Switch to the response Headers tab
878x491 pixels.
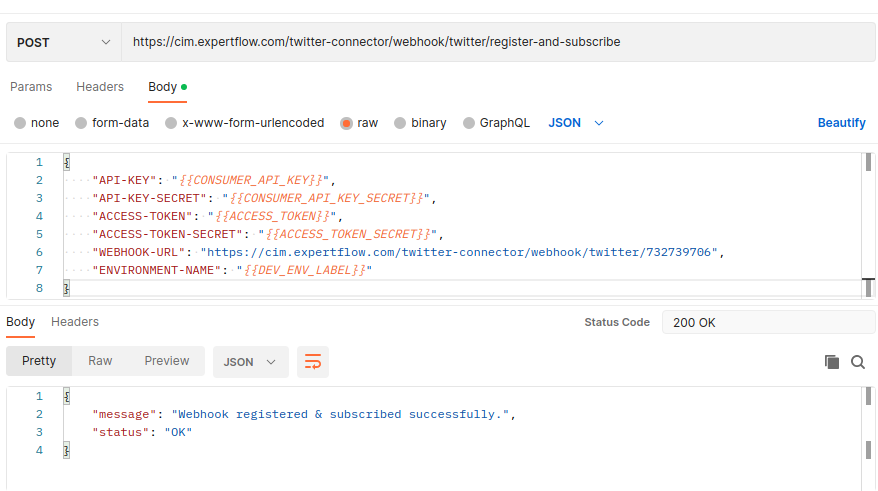(x=75, y=322)
